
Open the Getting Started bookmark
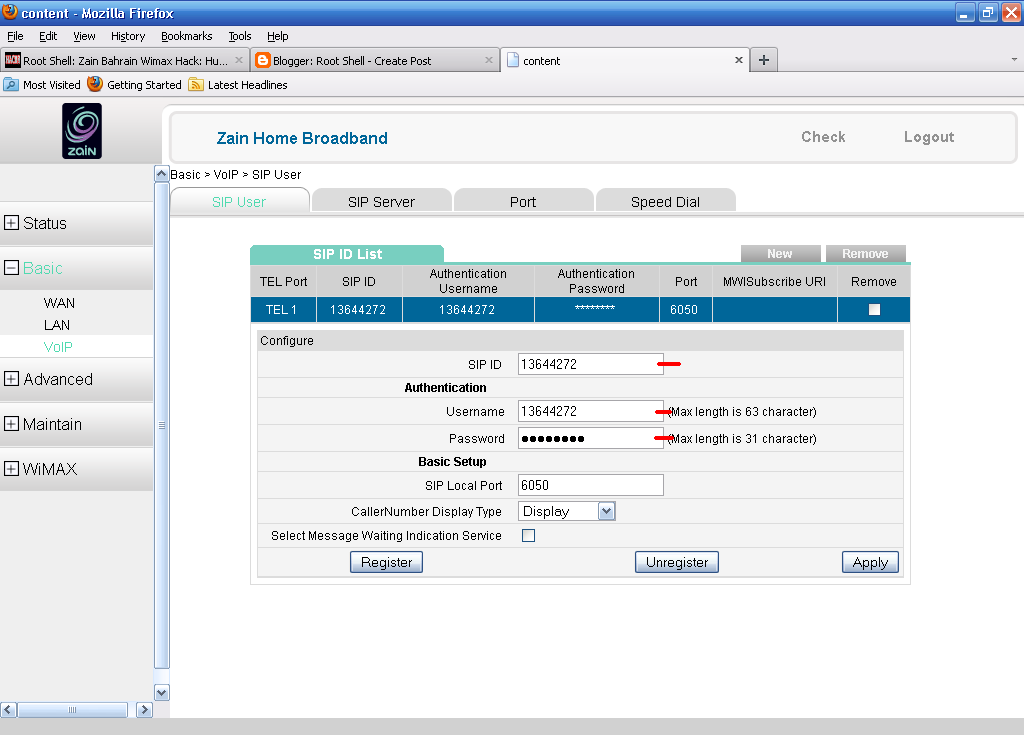tap(135, 85)
